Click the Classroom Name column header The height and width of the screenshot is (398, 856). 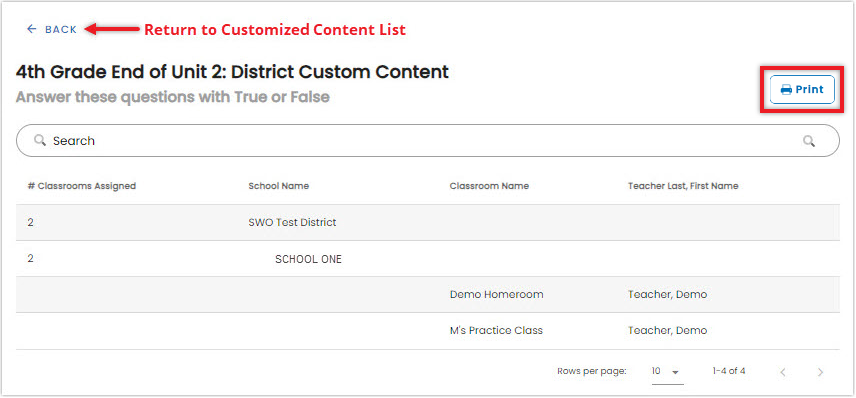tap(489, 186)
